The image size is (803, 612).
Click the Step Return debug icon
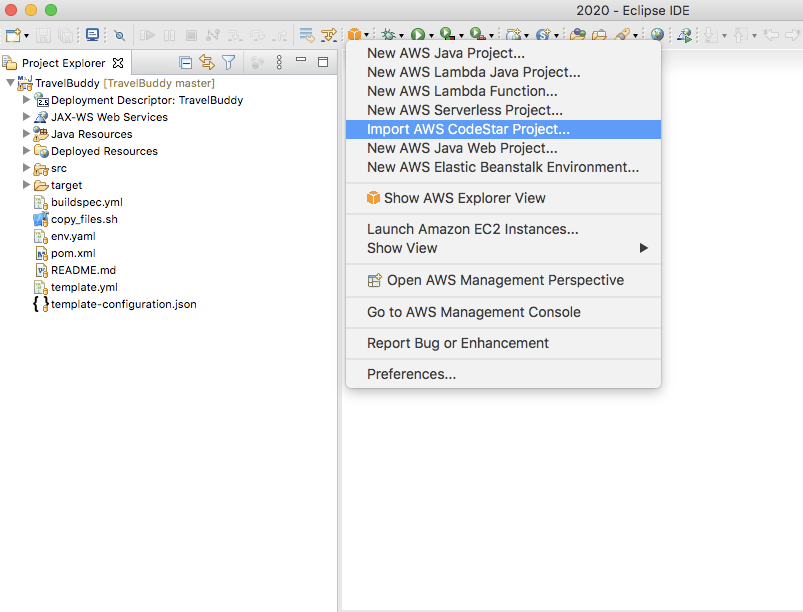[280, 35]
